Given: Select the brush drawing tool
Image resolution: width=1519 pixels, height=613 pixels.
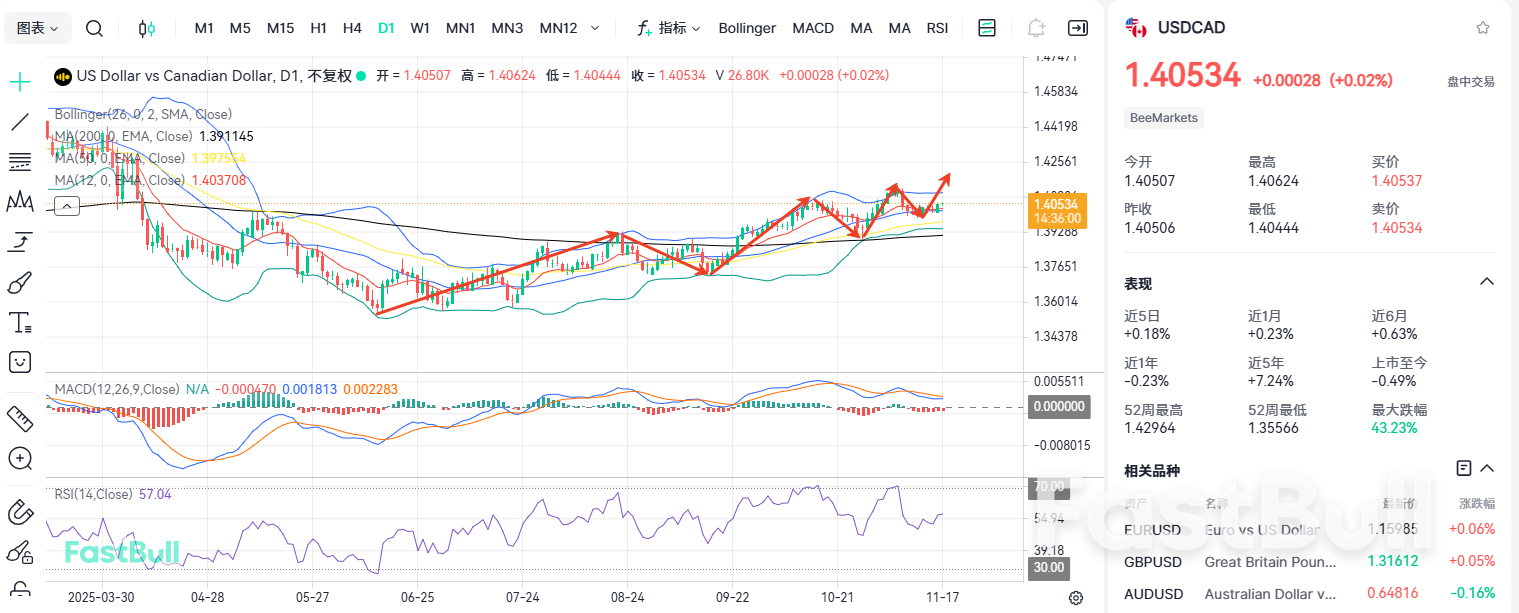Looking at the screenshot, I should [x=19, y=281].
